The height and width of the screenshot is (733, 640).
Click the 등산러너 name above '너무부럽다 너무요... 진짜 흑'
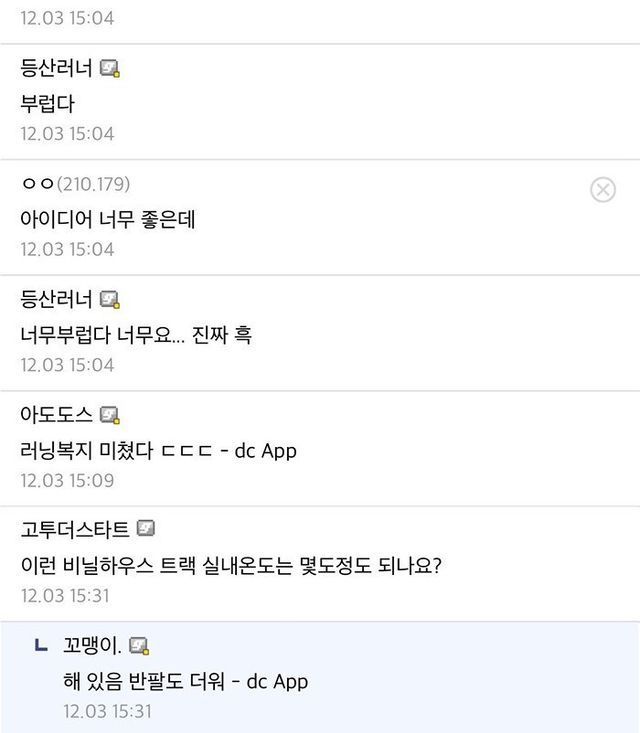[x=56, y=300]
